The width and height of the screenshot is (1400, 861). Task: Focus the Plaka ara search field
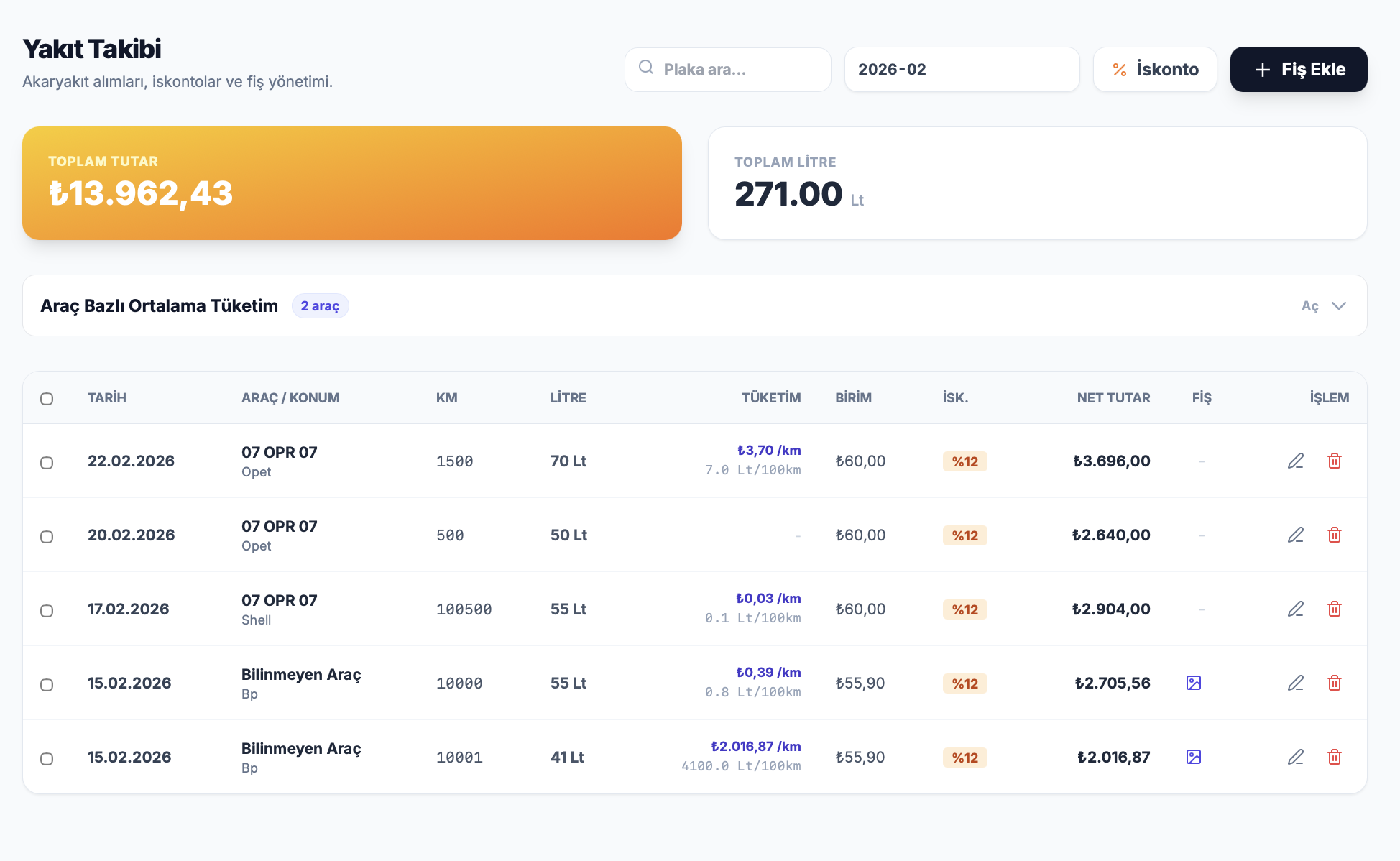[727, 70]
